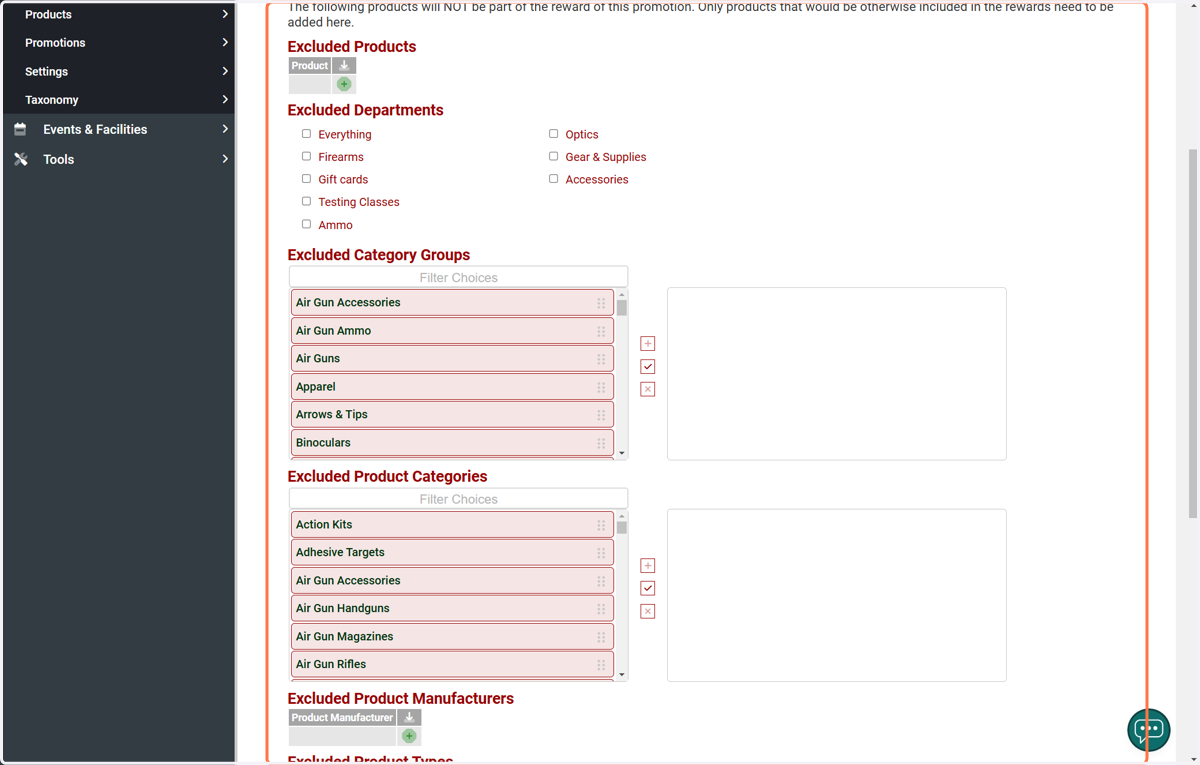Click X icon beside Excluded Category Groups list

coord(648,389)
